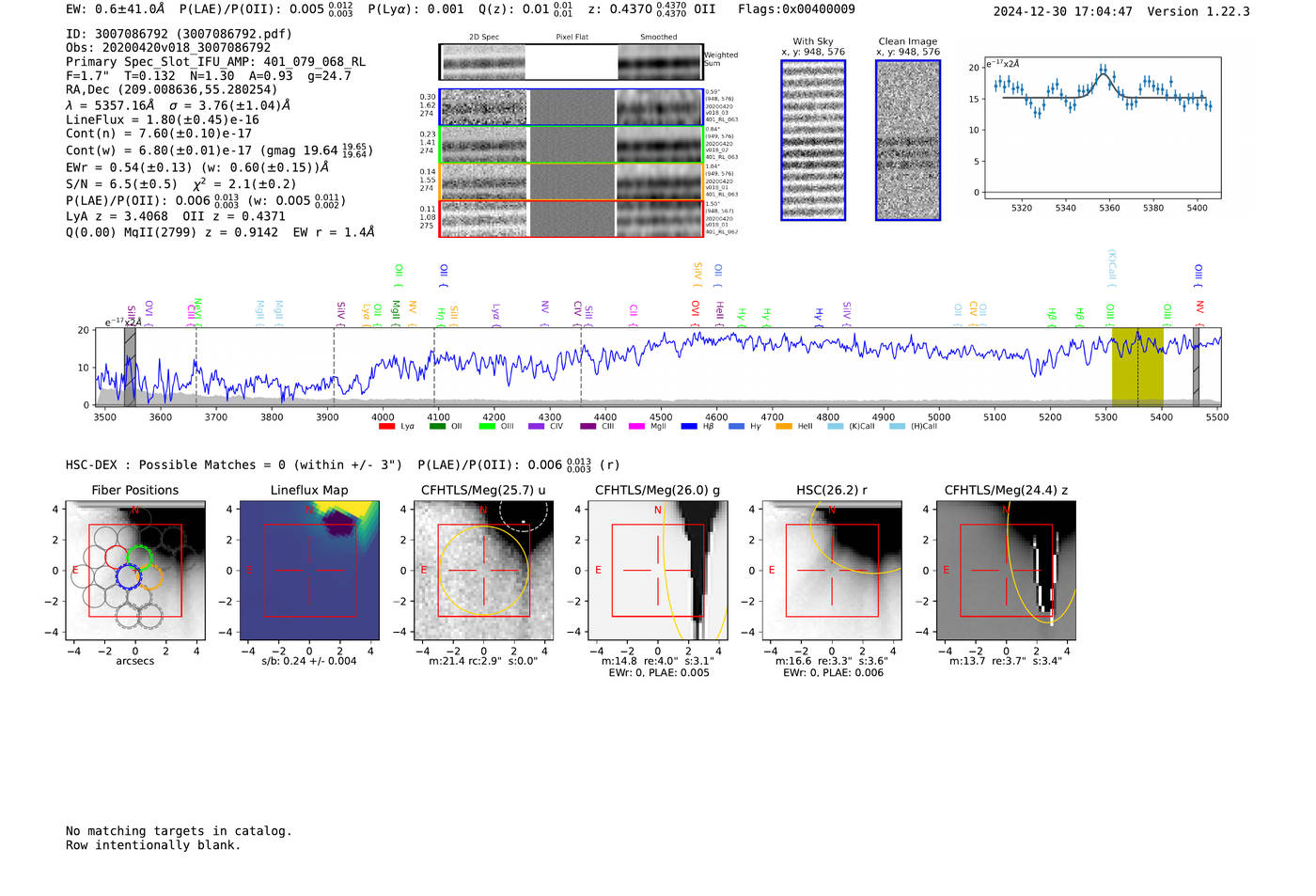Click the (K)CaII legend swatch
The width and height of the screenshot is (1316, 896).
[836, 427]
